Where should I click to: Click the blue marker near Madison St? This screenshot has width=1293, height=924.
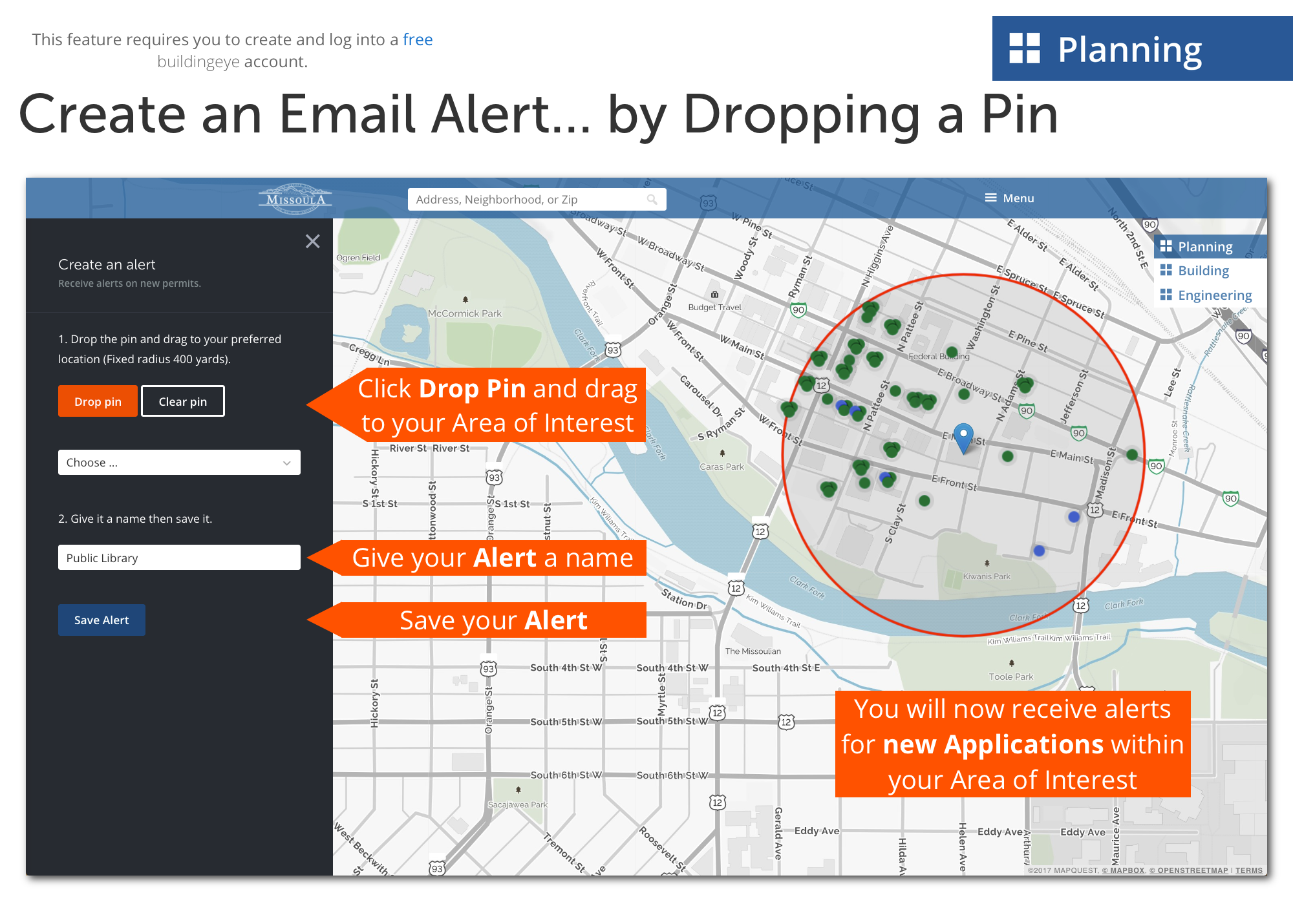click(1074, 517)
